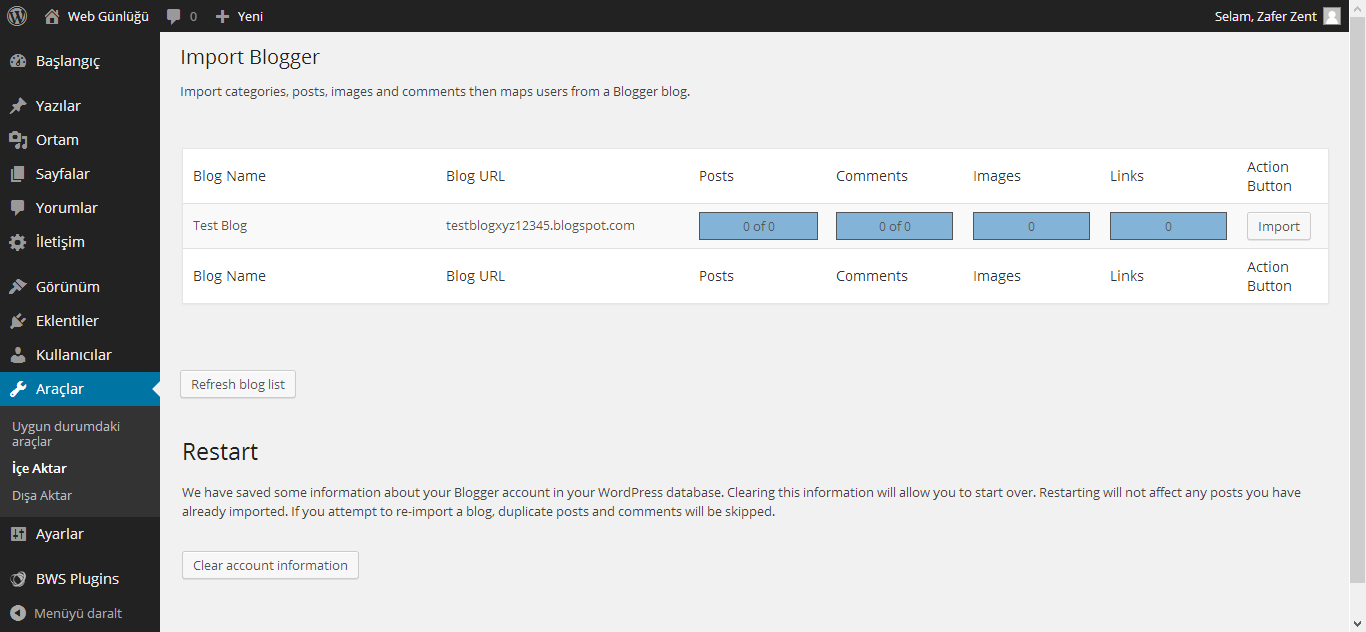Open Yorumlar in the sidebar
Image resolution: width=1366 pixels, height=632 pixels.
click(80, 208)
